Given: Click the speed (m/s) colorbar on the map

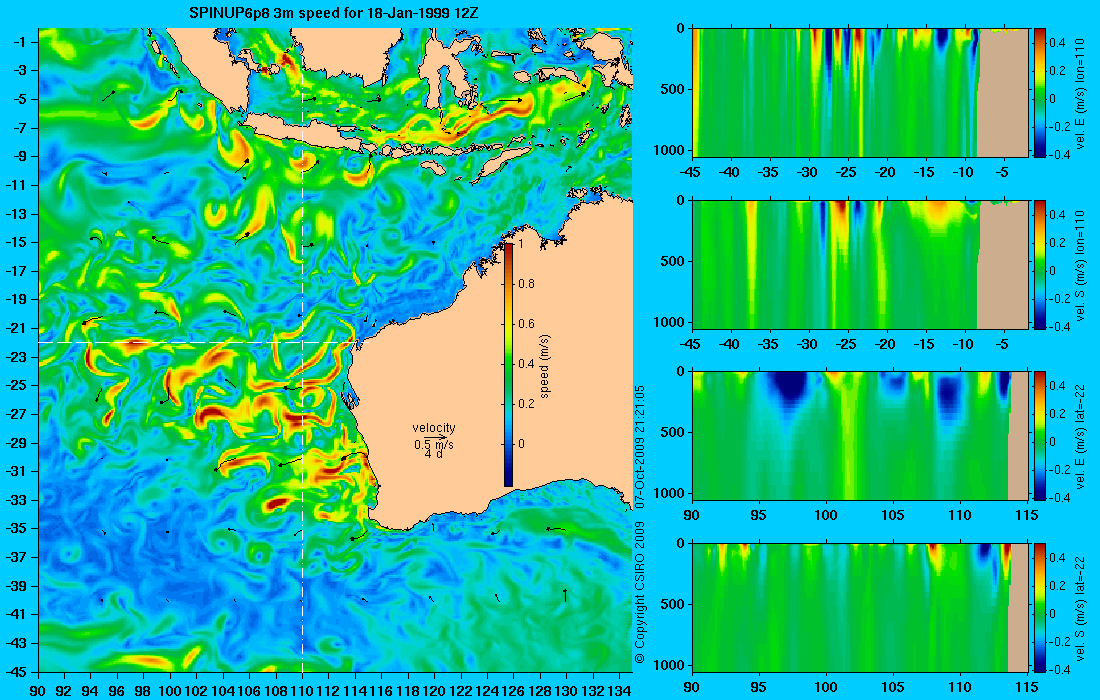Looking at the screenshot, I should click(509, 365).
